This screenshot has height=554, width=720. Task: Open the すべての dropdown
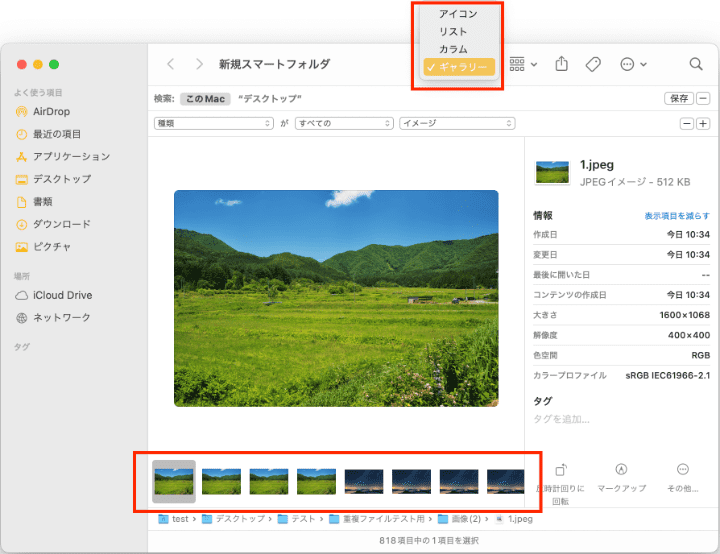click(x=343, y=124)
